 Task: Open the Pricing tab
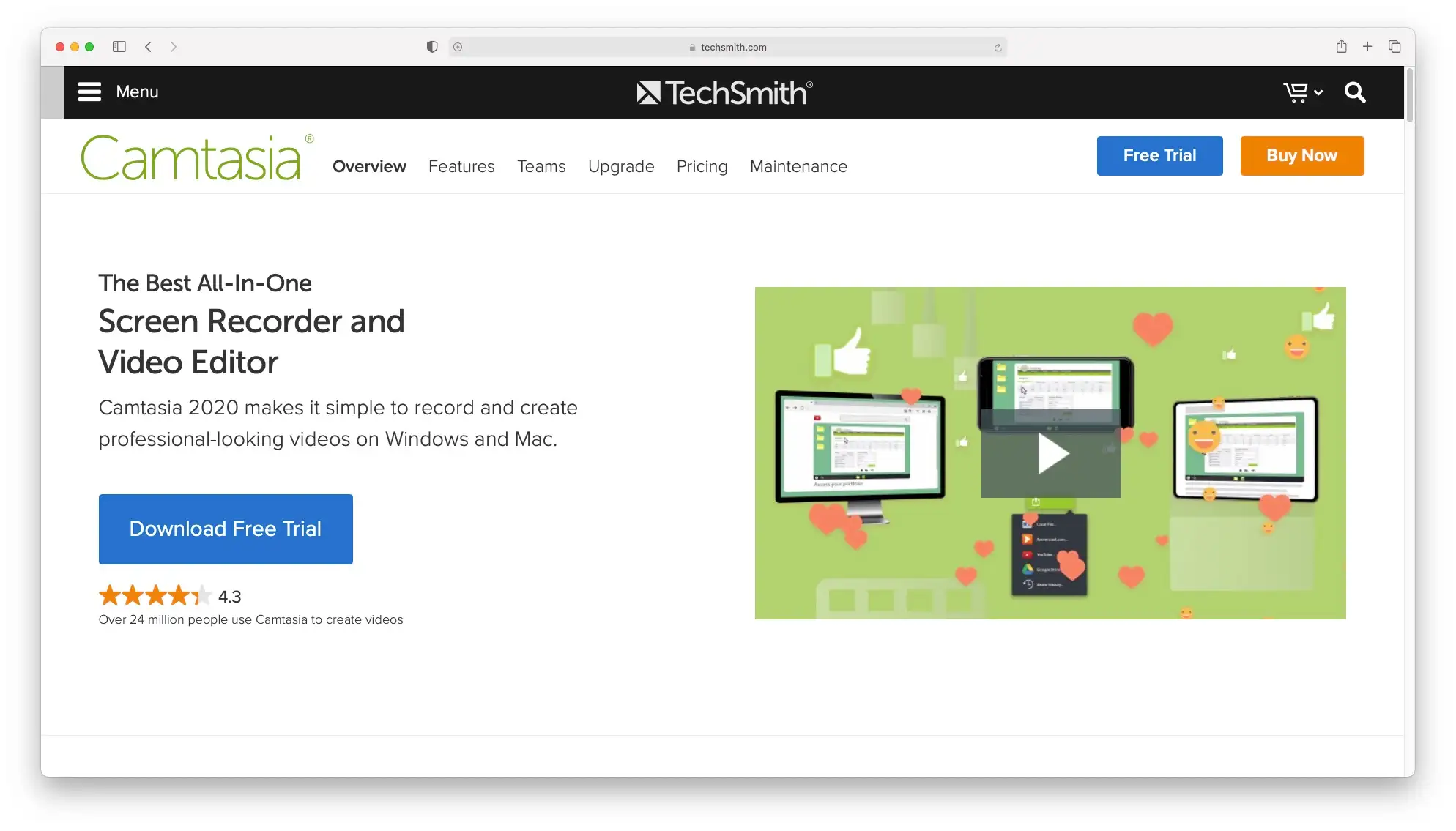coord(702,167)
